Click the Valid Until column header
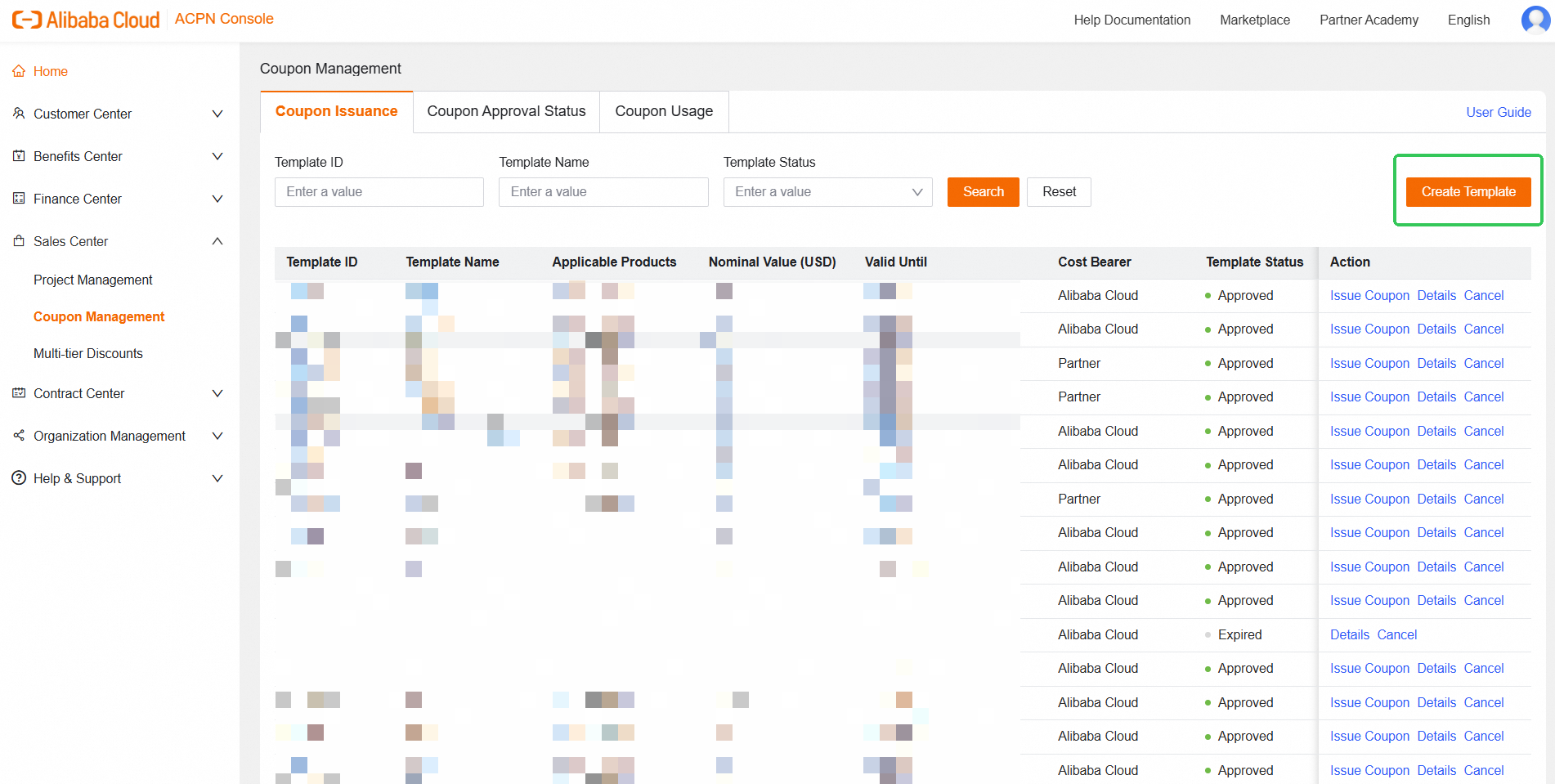 point(896,262)
